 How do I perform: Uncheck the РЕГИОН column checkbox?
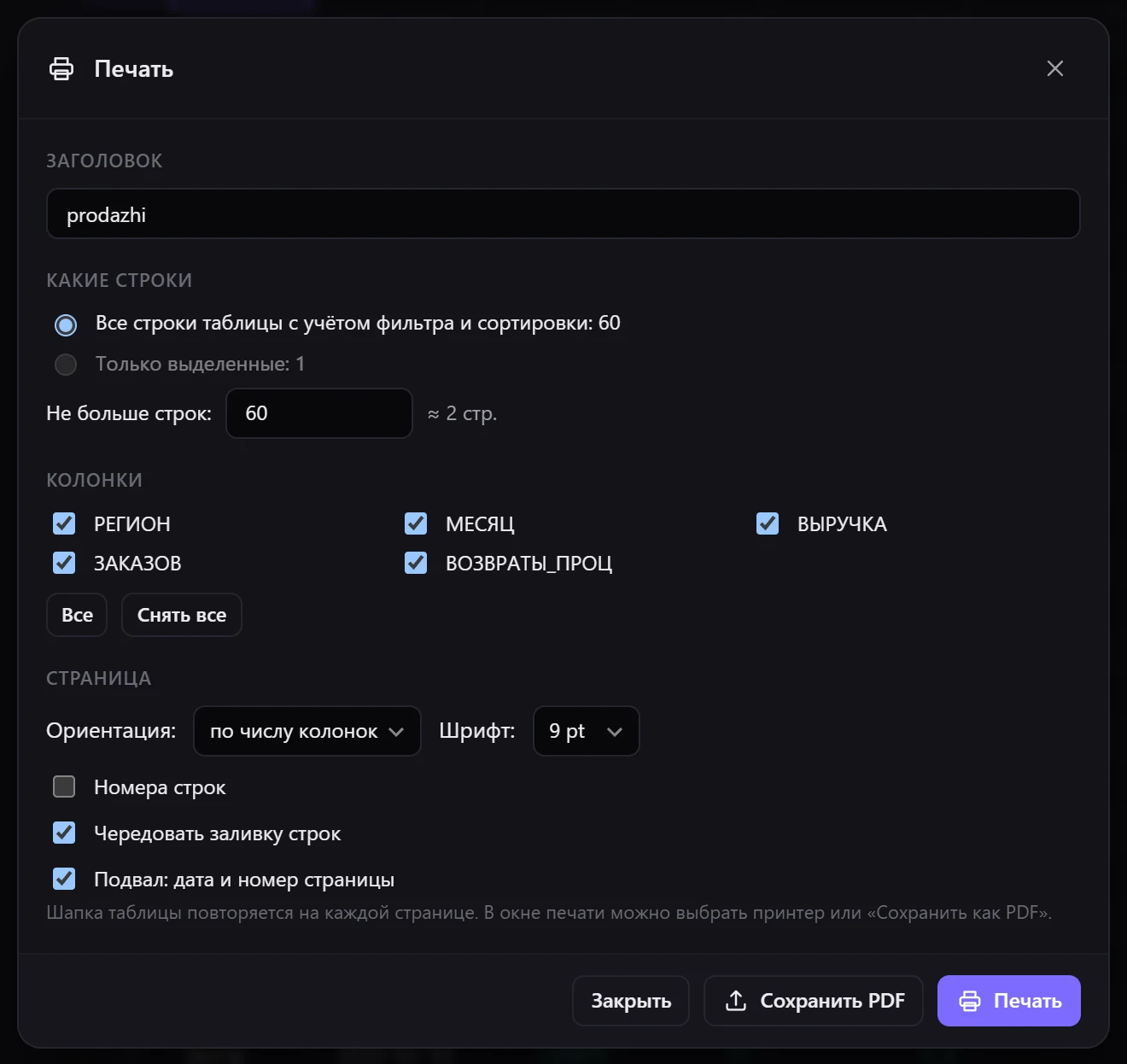point(64,523)
